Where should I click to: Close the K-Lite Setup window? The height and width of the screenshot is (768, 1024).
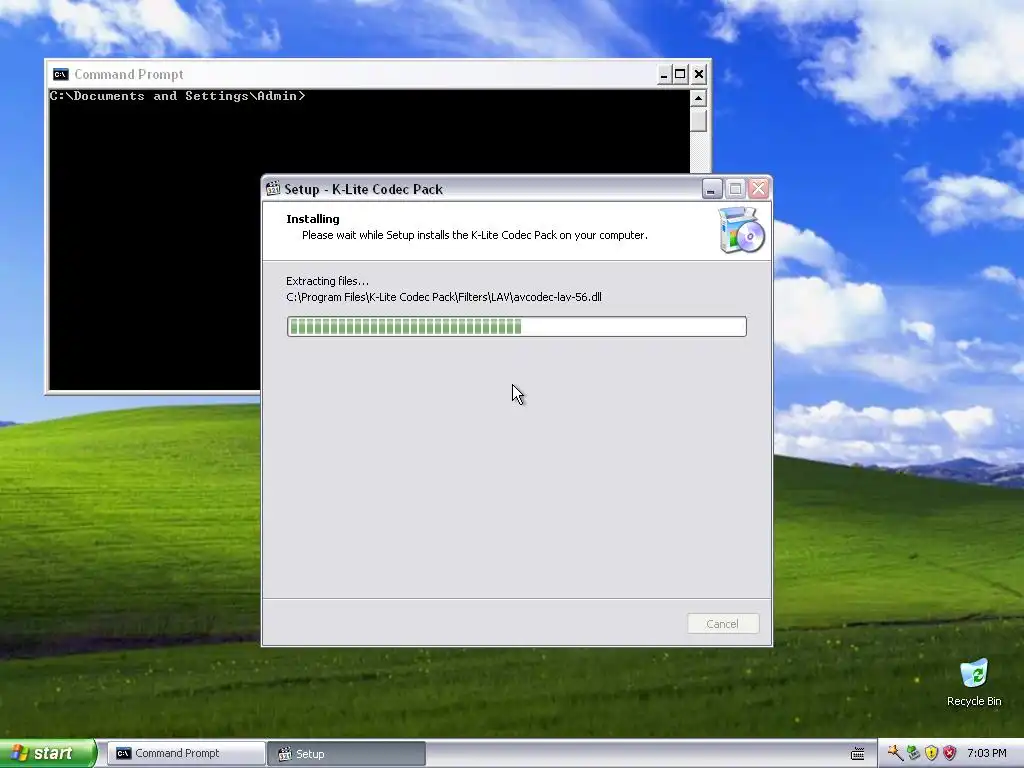758,189
